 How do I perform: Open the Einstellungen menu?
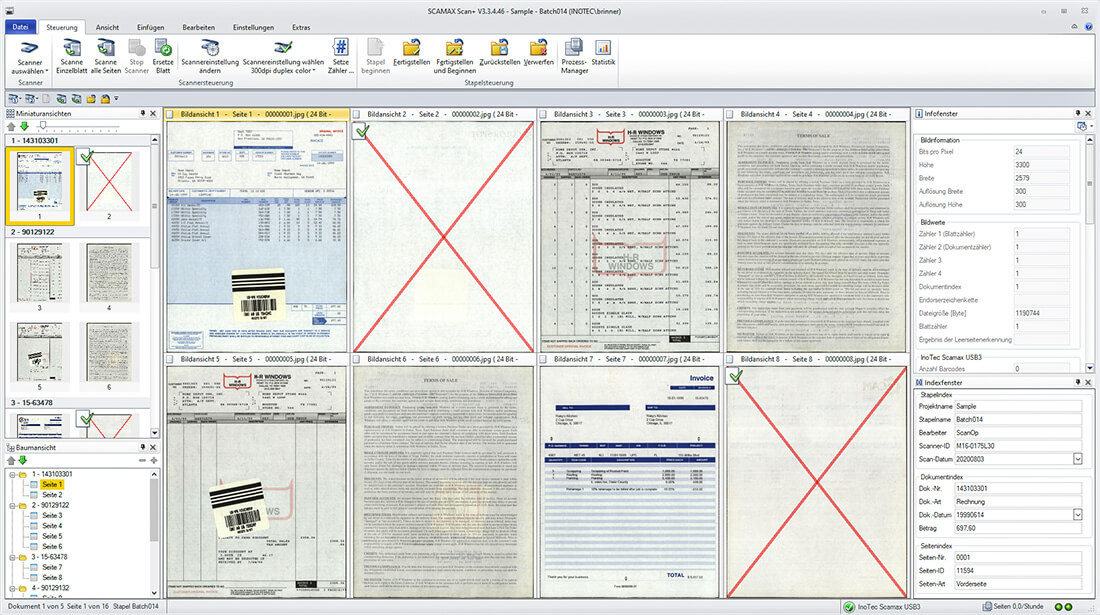point(253,27)
